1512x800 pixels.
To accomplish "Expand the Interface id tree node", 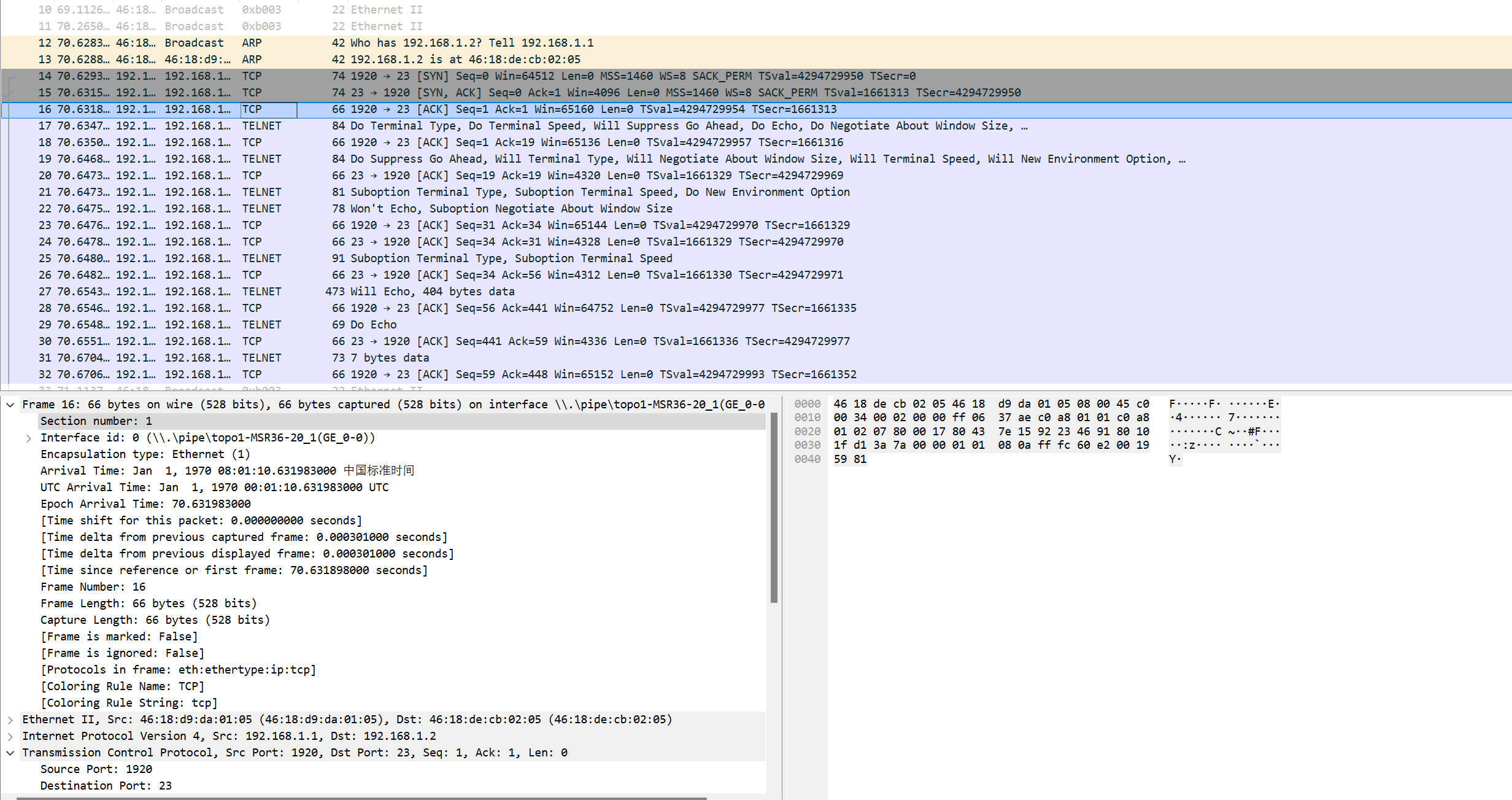I will [x=29, y=438].
